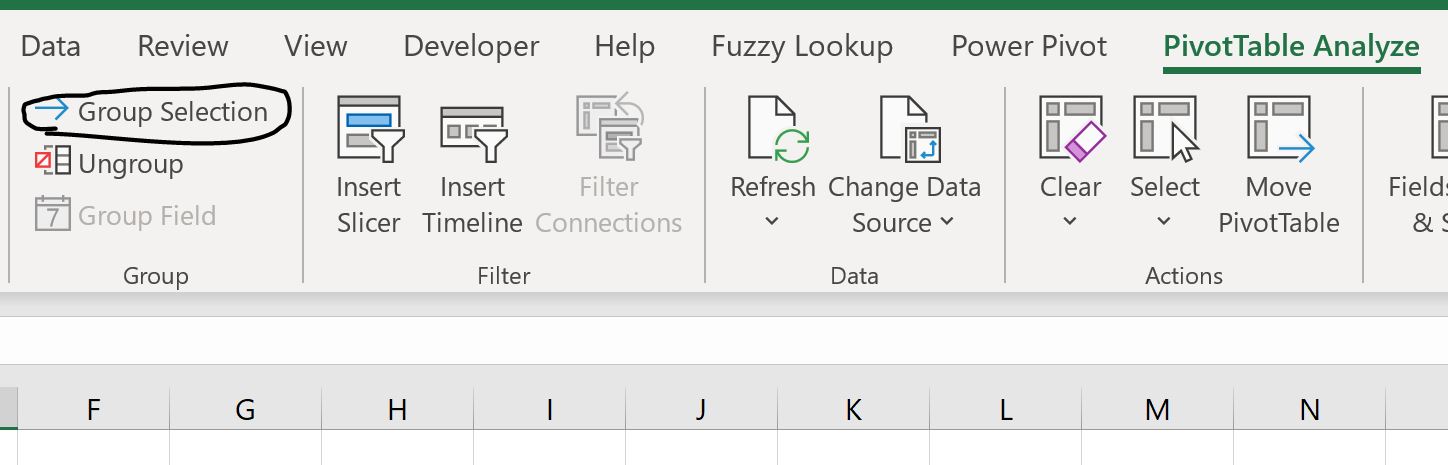Select column G header
1448x465 pixels.
click(x=245, y=408)
